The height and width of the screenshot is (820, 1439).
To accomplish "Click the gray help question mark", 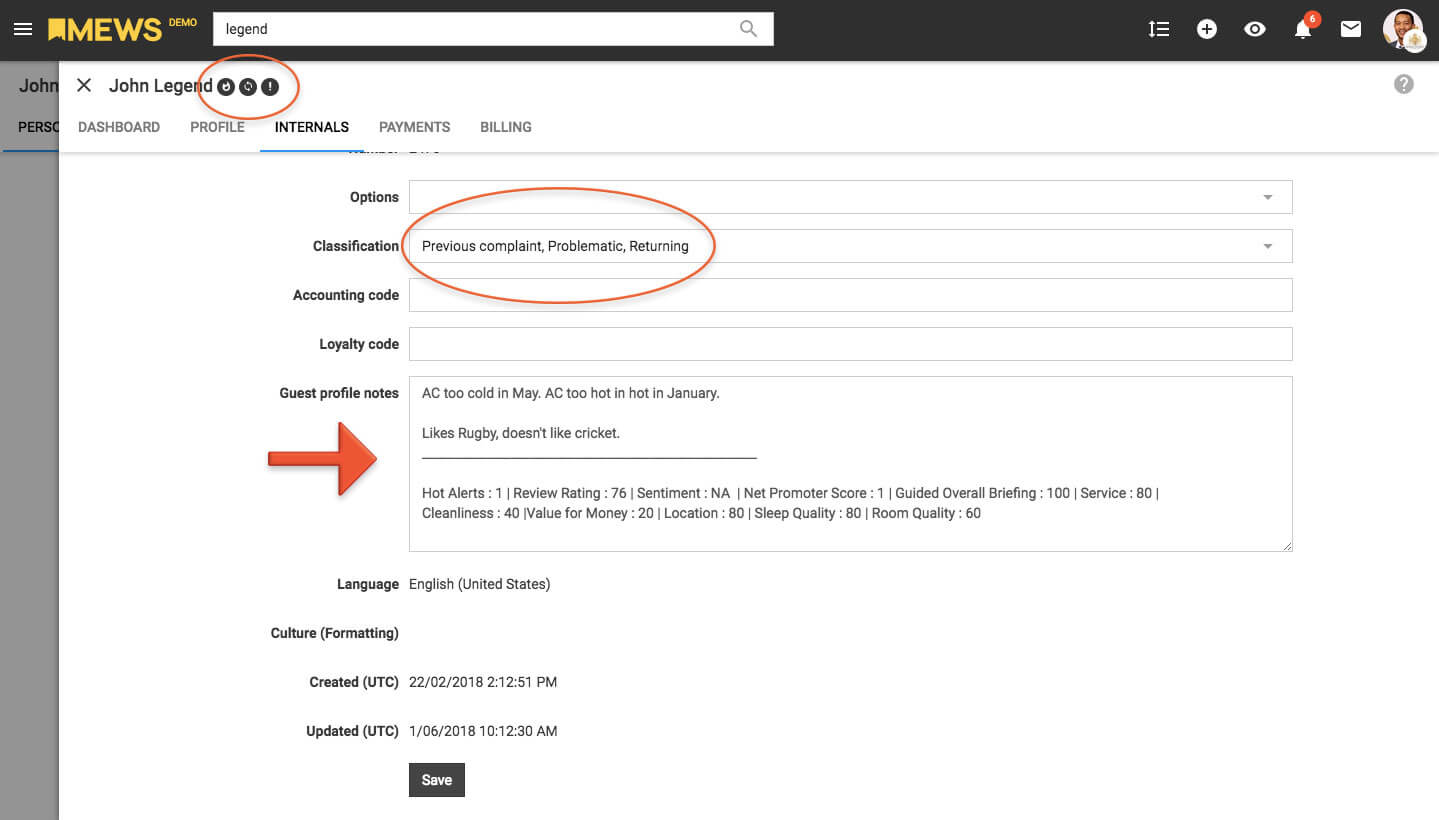I will click(1404, 85).
